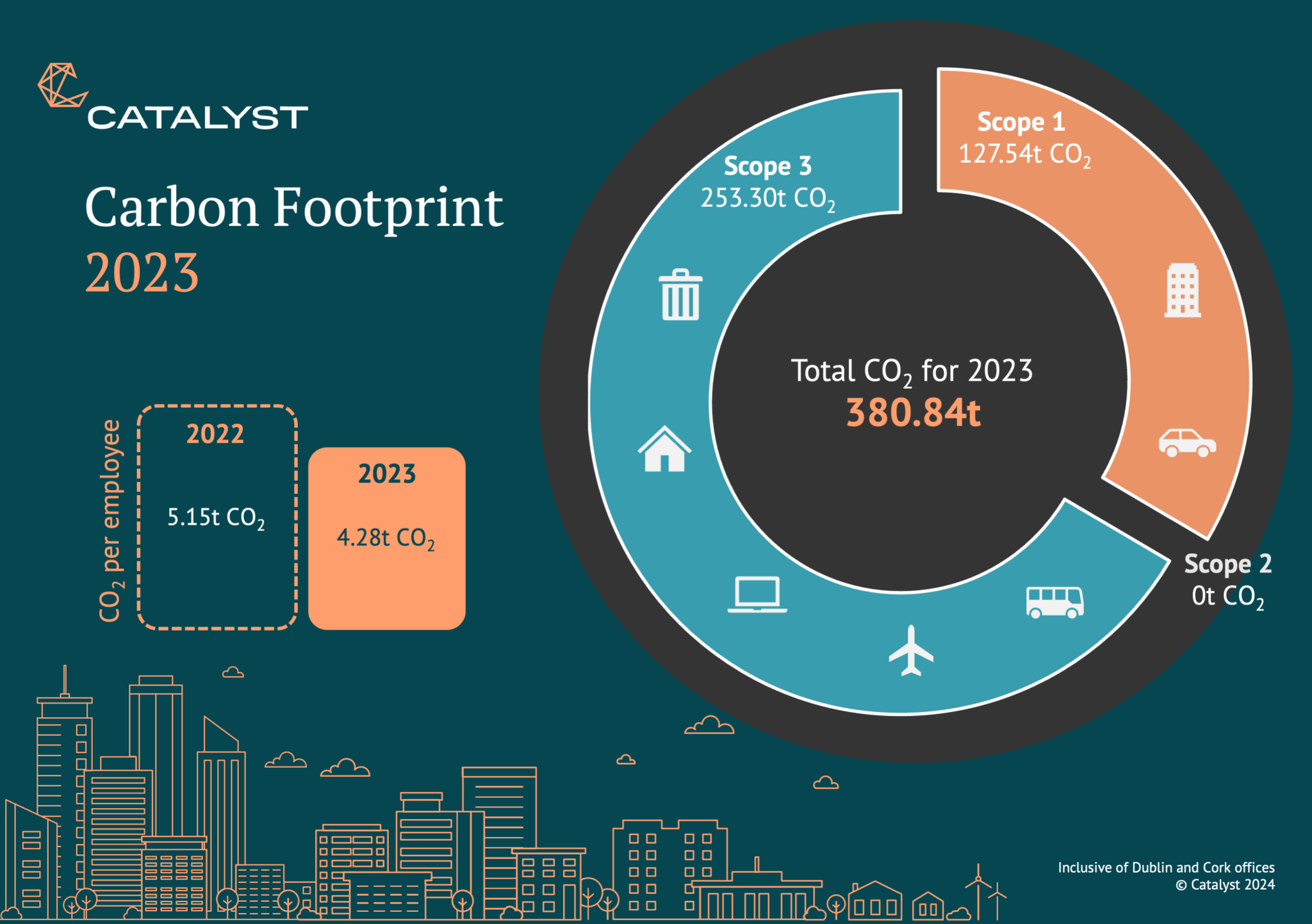This screenshot has height=924, width=1312.
Task: Click the CATALYST wordmark
Action: click(x=197, y=117)
